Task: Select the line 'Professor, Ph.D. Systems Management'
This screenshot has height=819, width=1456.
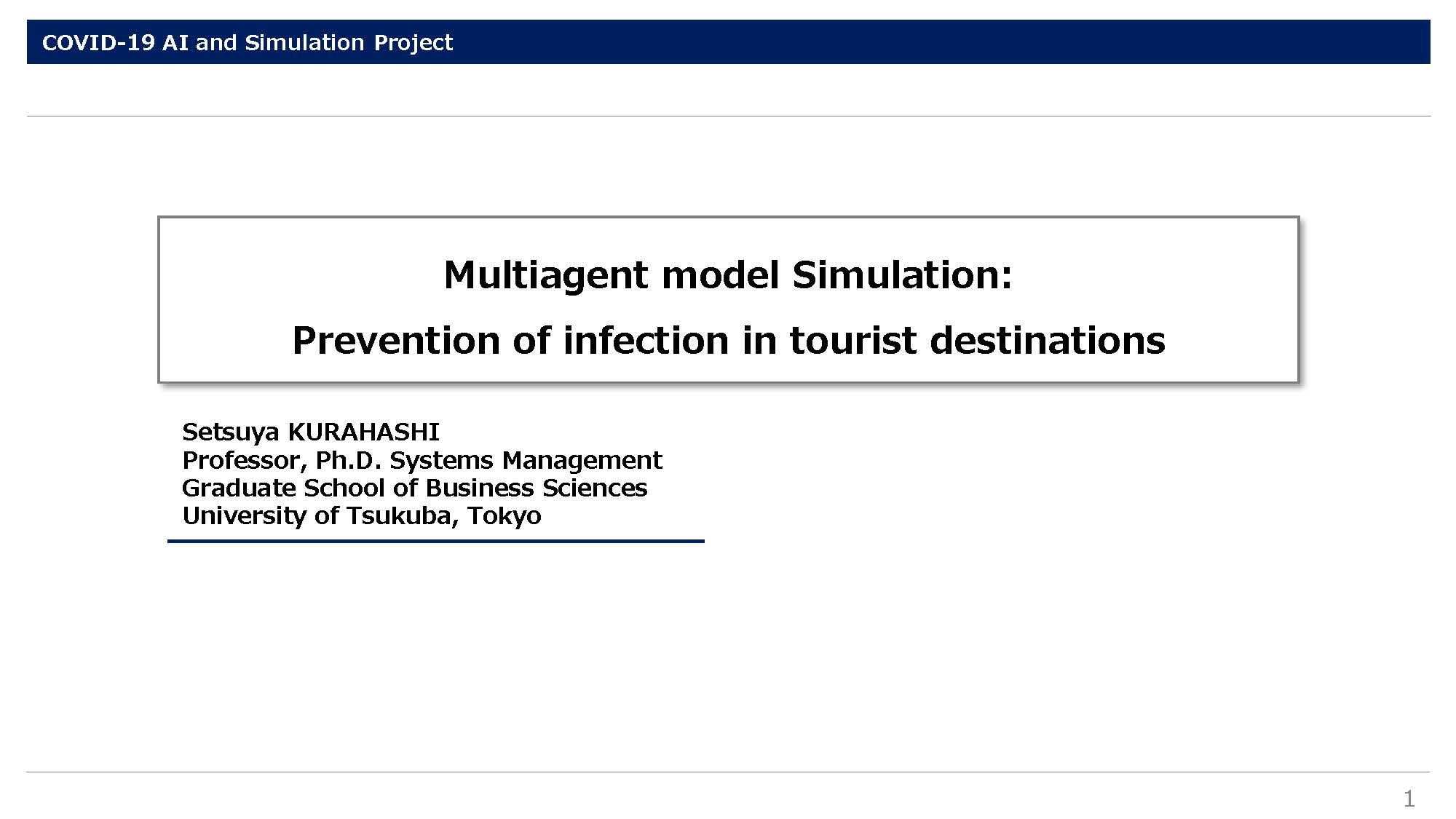Action: 422,461
